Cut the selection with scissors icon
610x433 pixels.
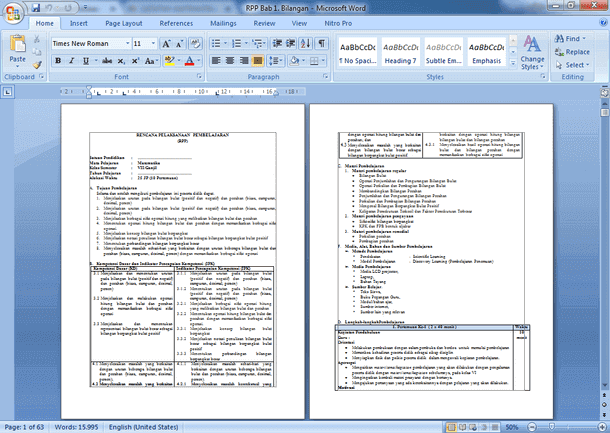point(37,39)
